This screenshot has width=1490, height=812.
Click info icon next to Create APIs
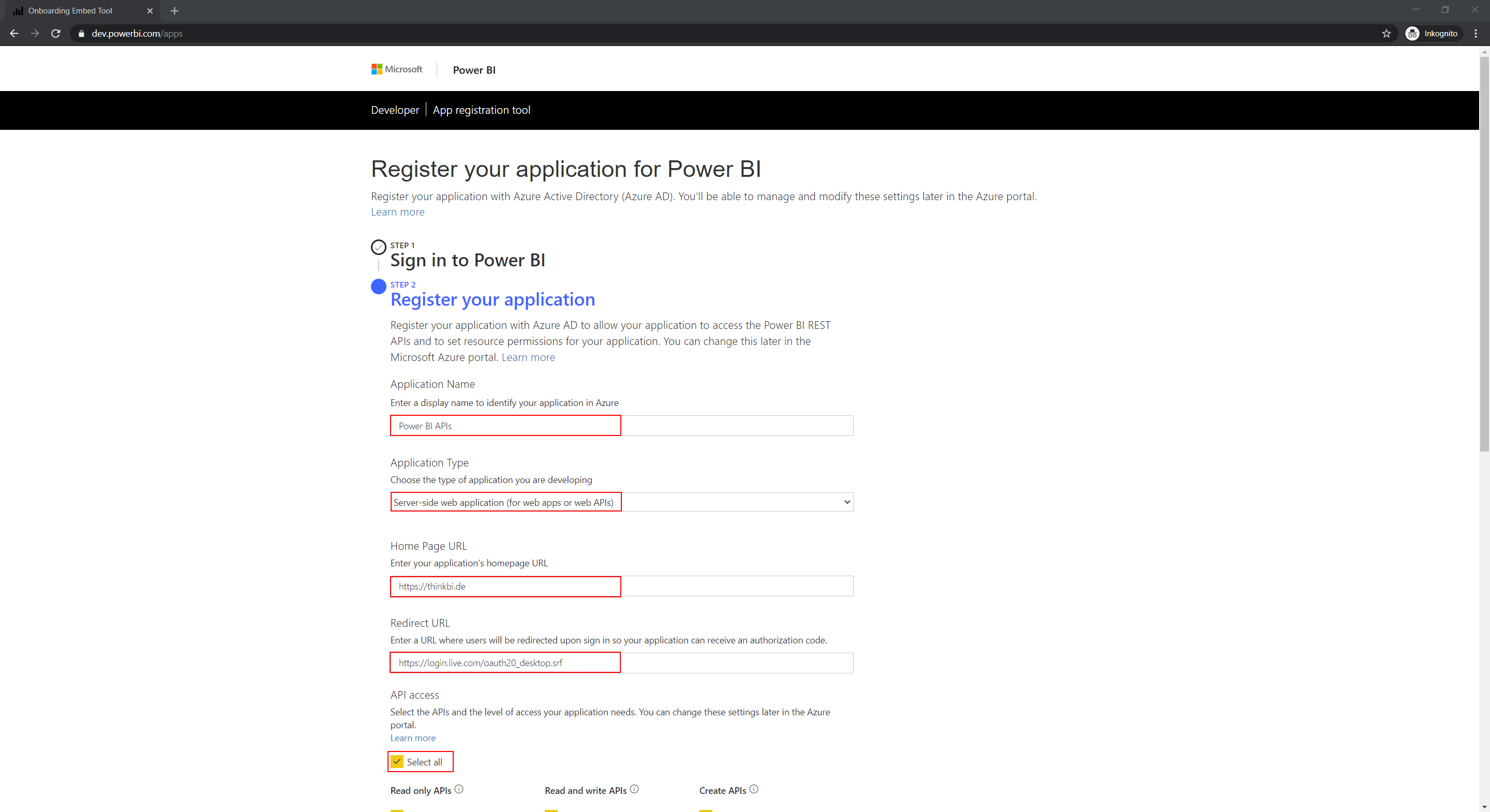[x=754, y=789]
